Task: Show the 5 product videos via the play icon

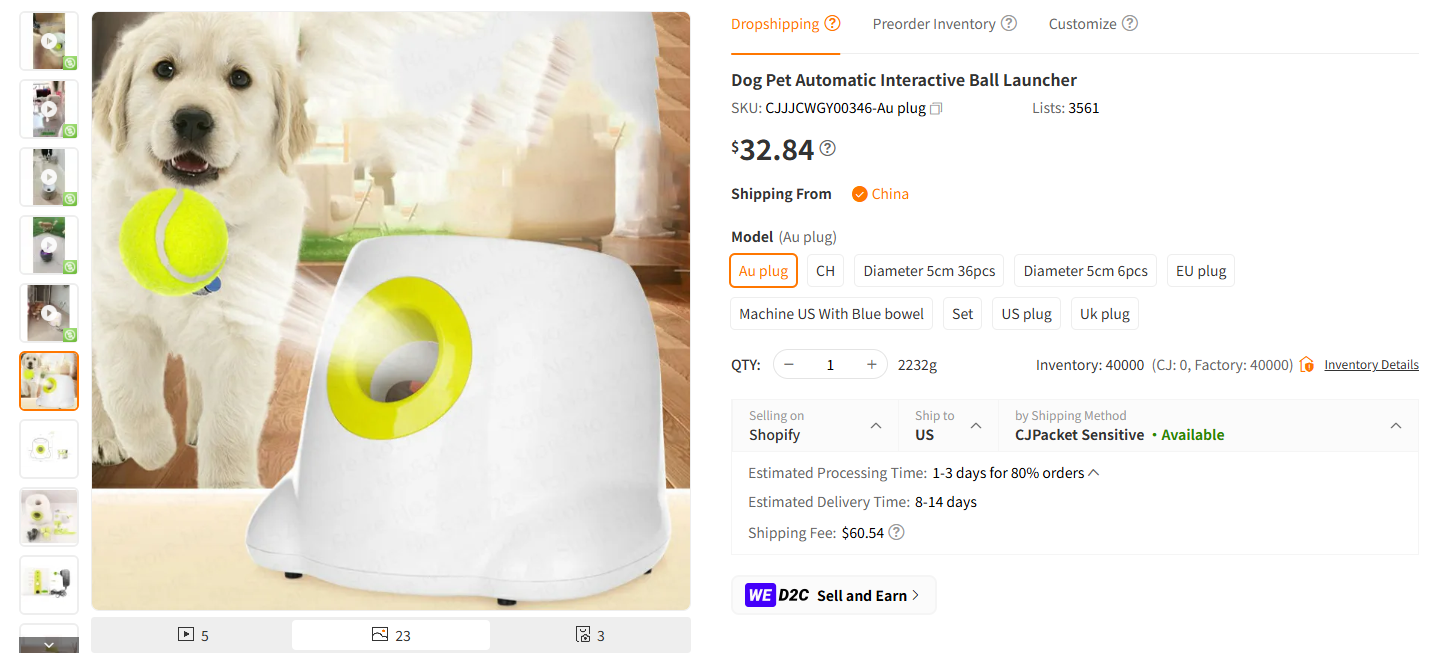Action: click(186, 634)
